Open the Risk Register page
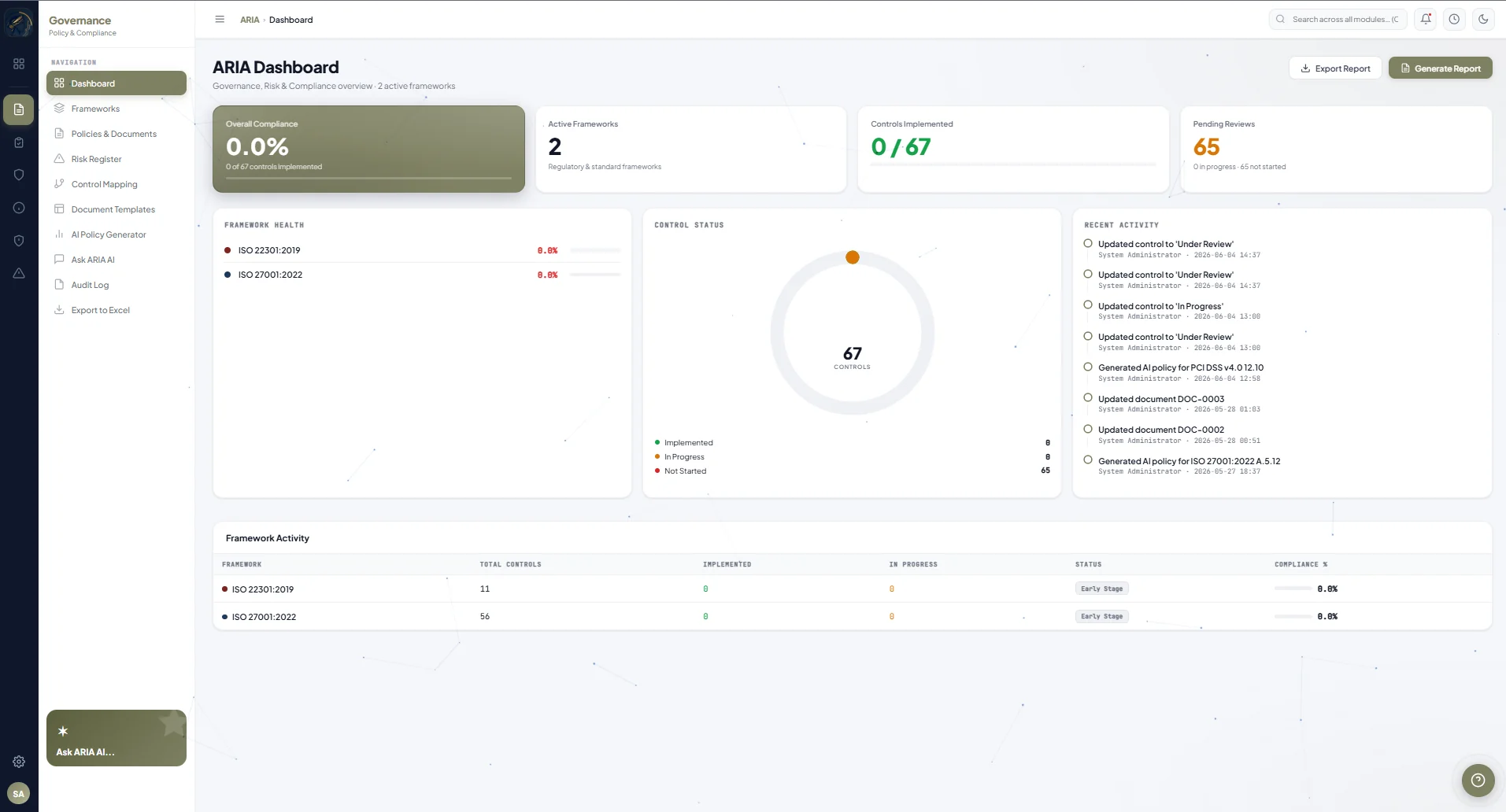This screenshot has width=1506, height=812. click(117, 159)
